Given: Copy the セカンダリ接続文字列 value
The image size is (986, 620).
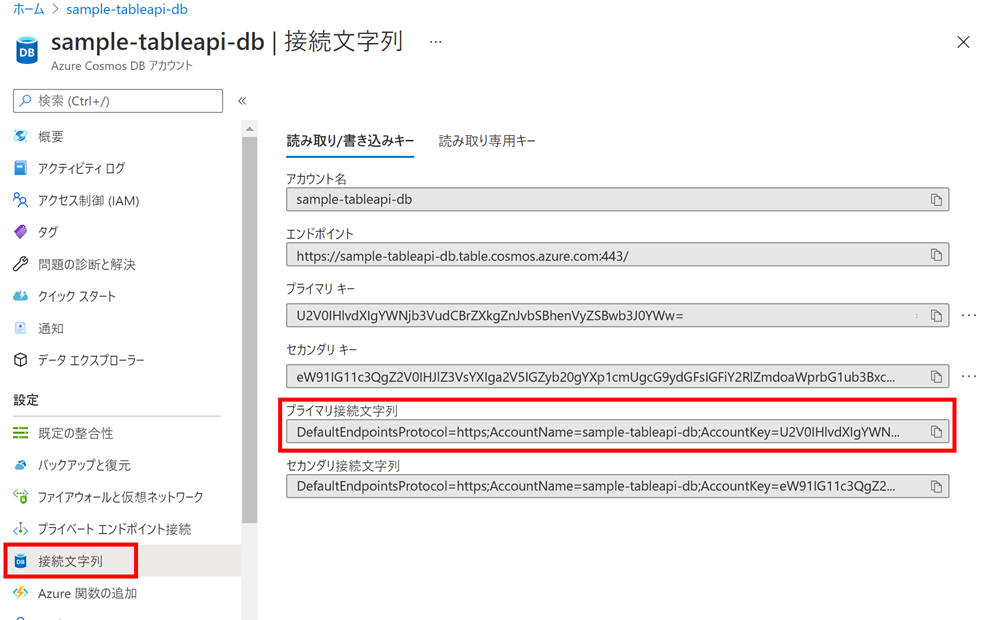Looking at the screenshot, I should (936, 487).
